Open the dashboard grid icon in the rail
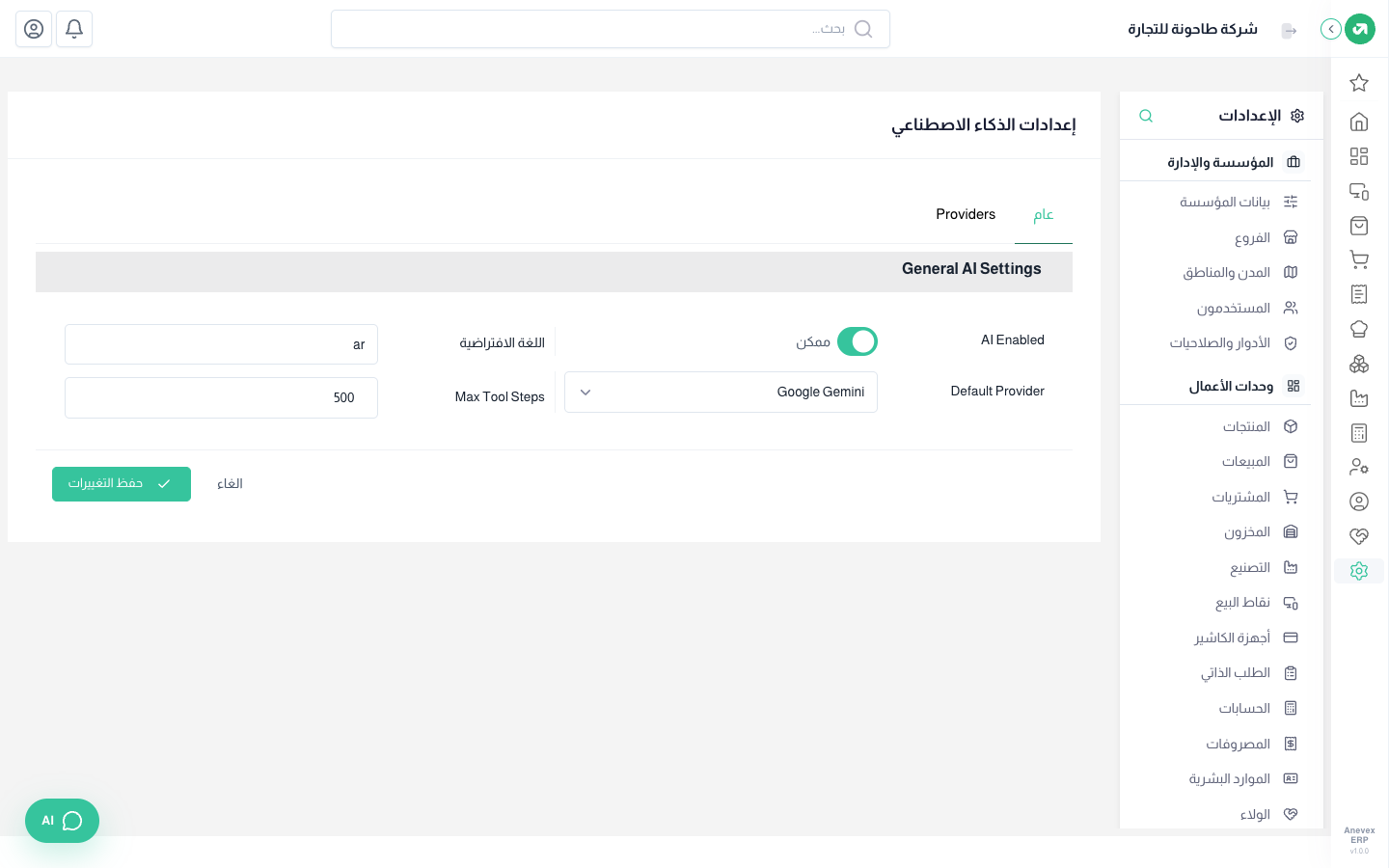 click(1359, 156)
